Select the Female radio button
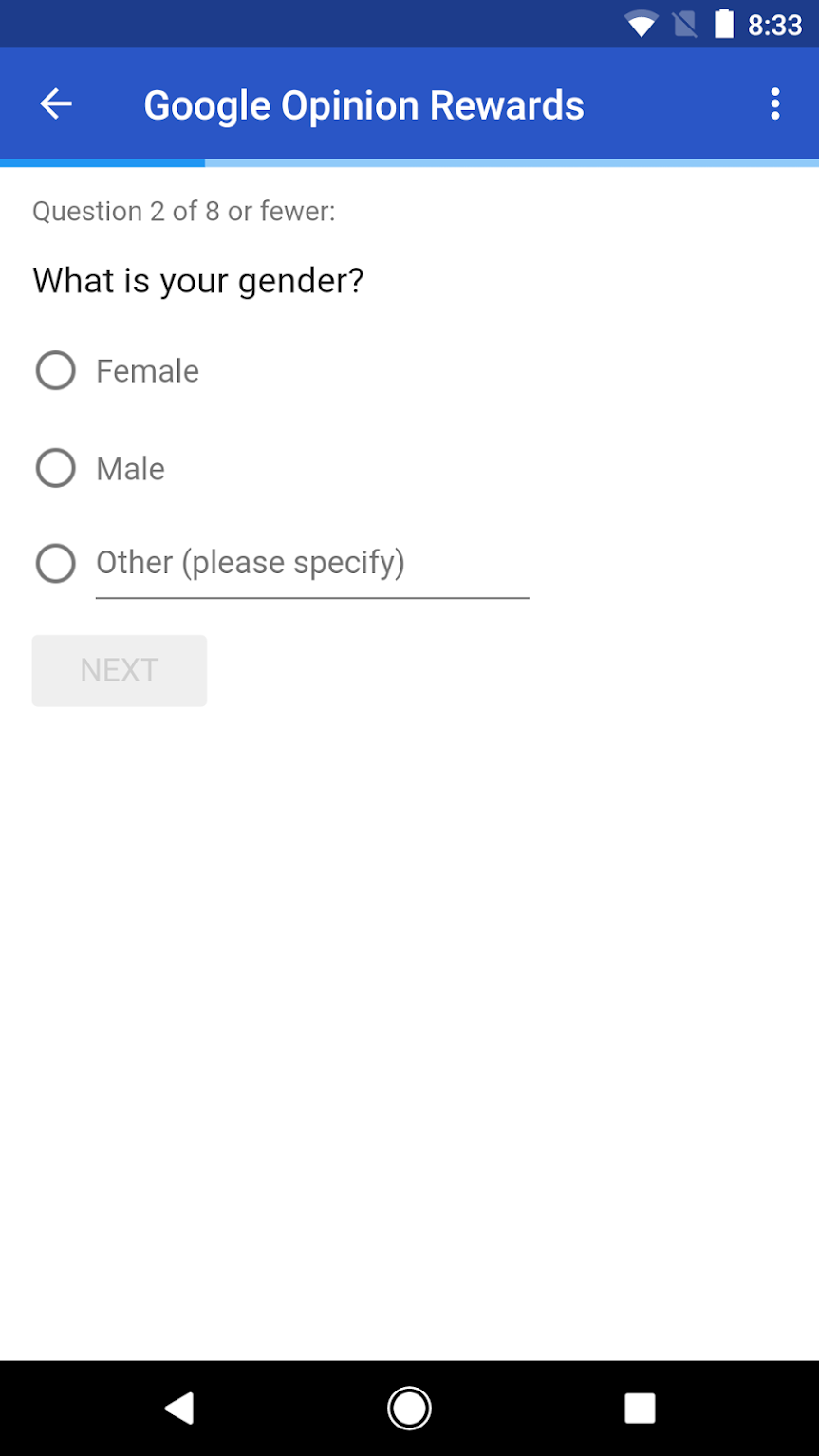The height and width of the screenshot is (1456, 819). tap(56, 371)
